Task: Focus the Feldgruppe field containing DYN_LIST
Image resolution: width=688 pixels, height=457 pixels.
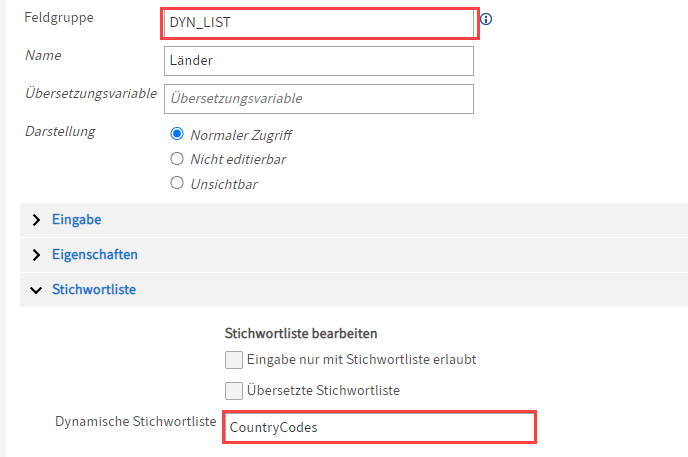Action: [x=319, y=21]
